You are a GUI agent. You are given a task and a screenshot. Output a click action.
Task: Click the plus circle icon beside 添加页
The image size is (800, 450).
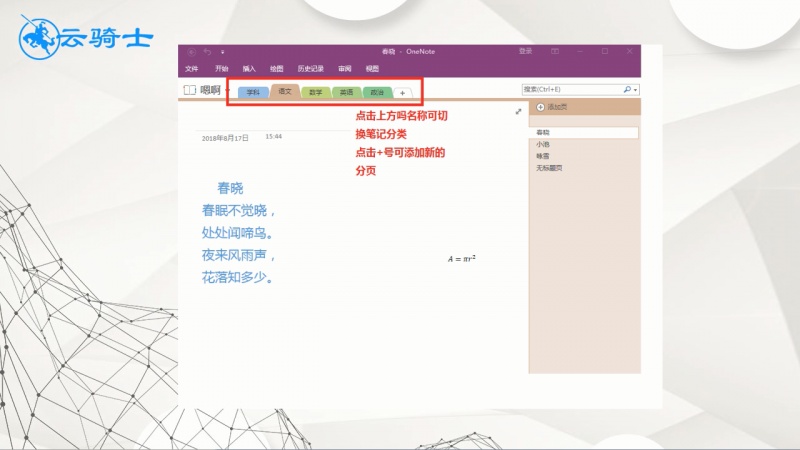[x=540, y=107]
